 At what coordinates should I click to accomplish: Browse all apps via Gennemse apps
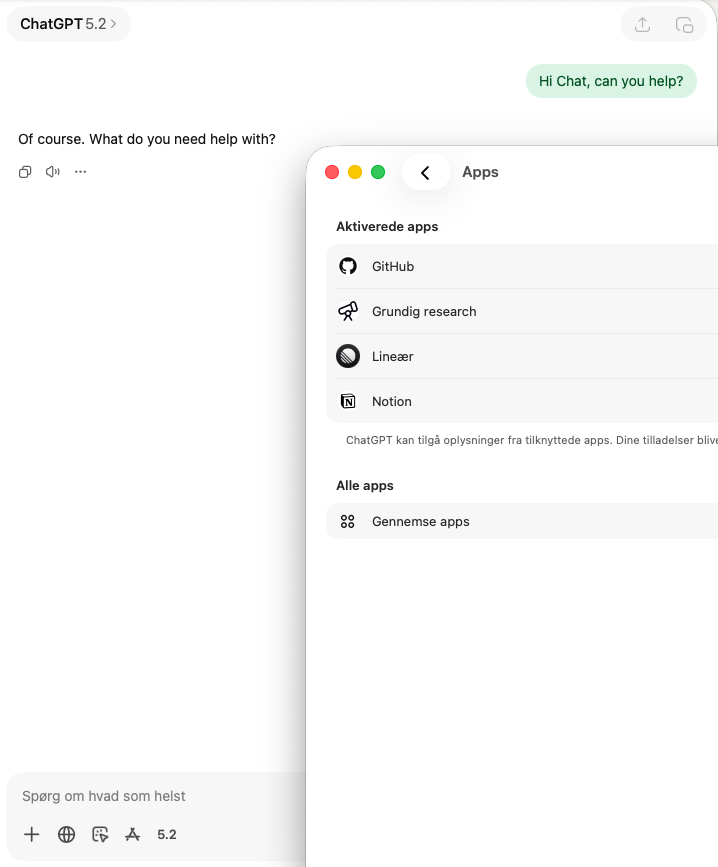[x=418, y=521]
